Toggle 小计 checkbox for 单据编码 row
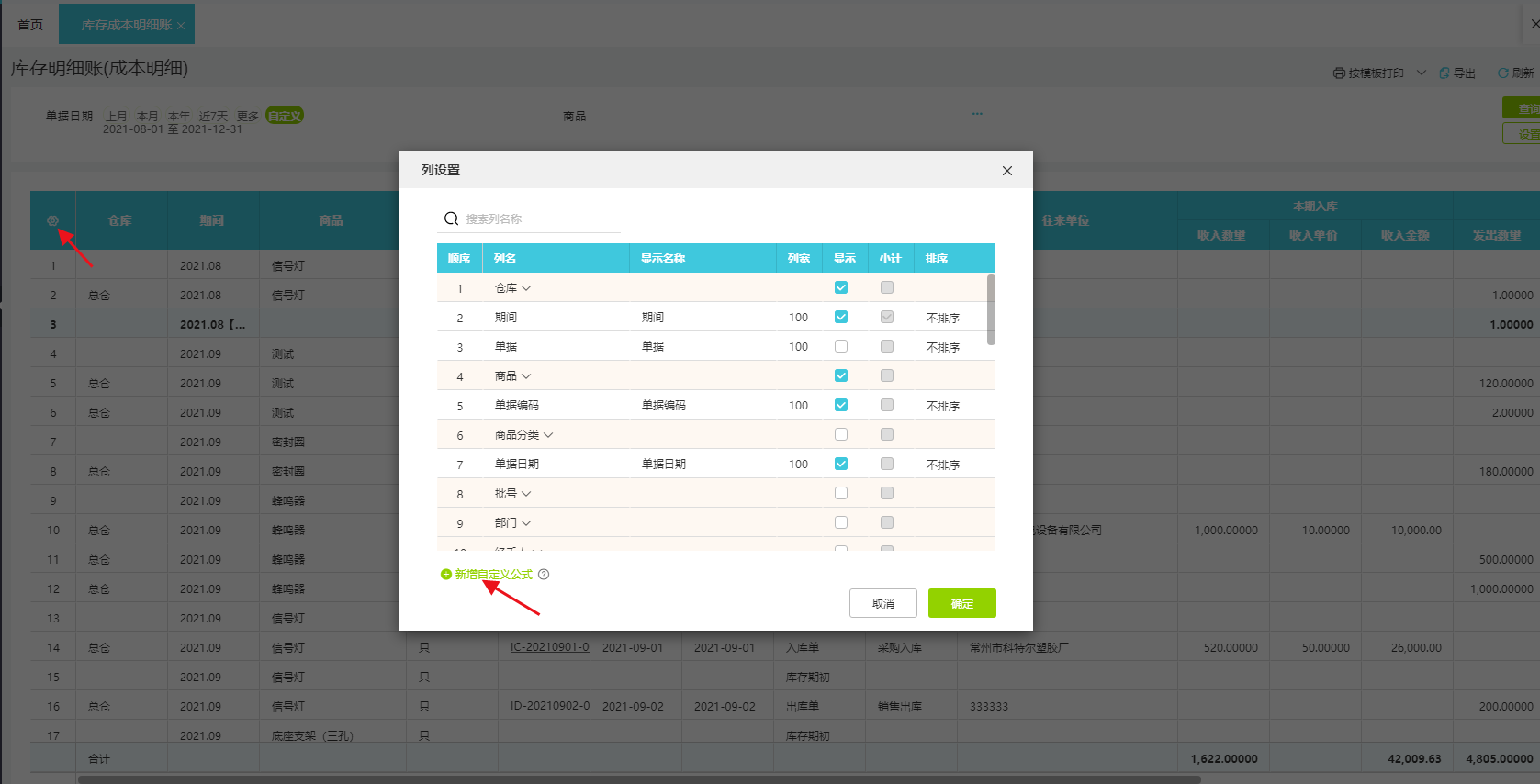Screen dimensions: 1540x784 click(x=886, y=405)
